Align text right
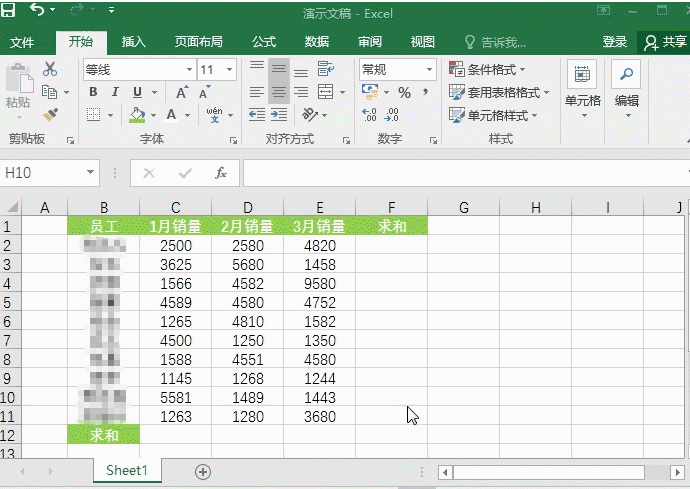Viewport: 690px width, 489px height. (301, 92)
